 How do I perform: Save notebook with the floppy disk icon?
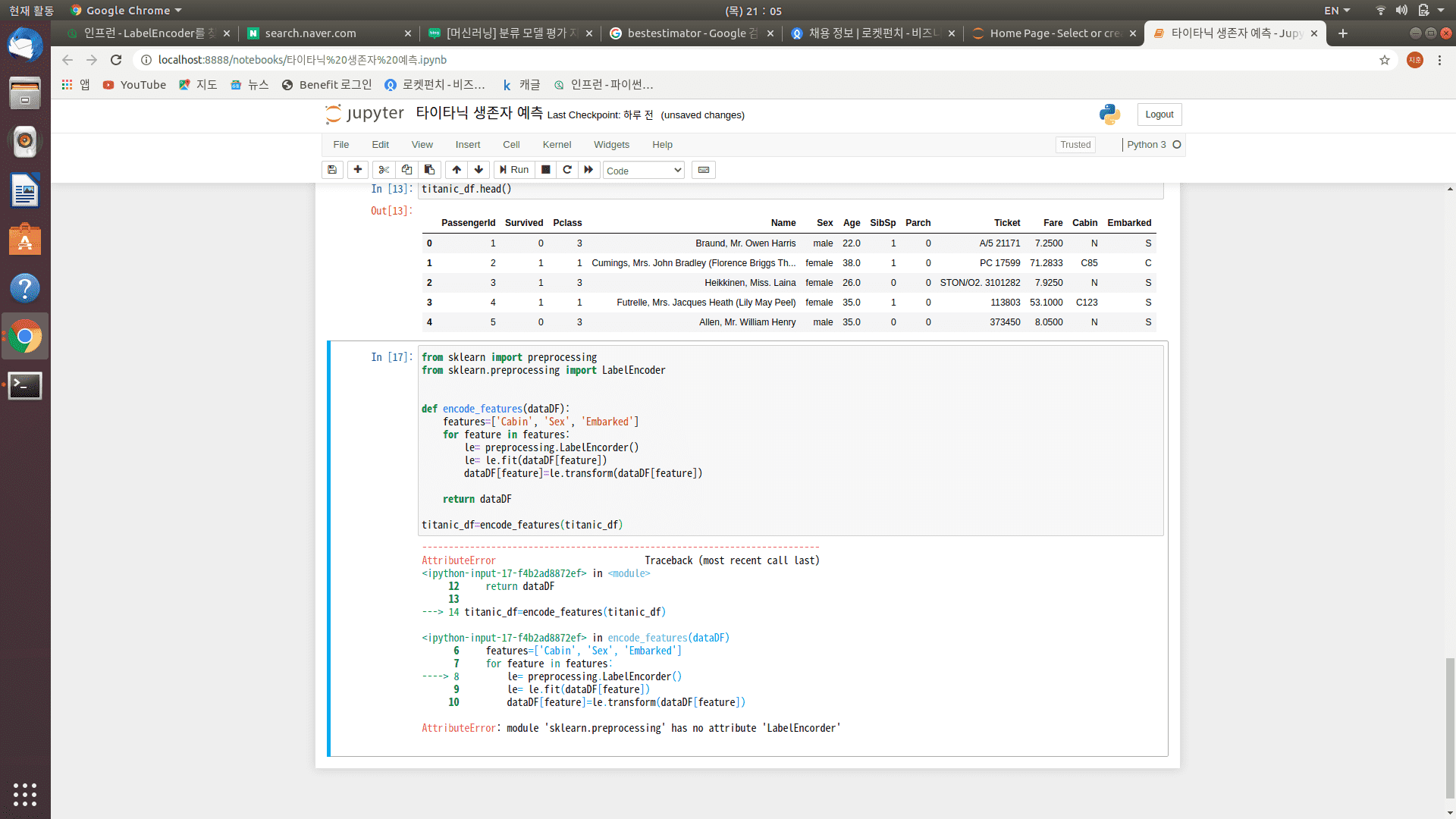point(332,170)
